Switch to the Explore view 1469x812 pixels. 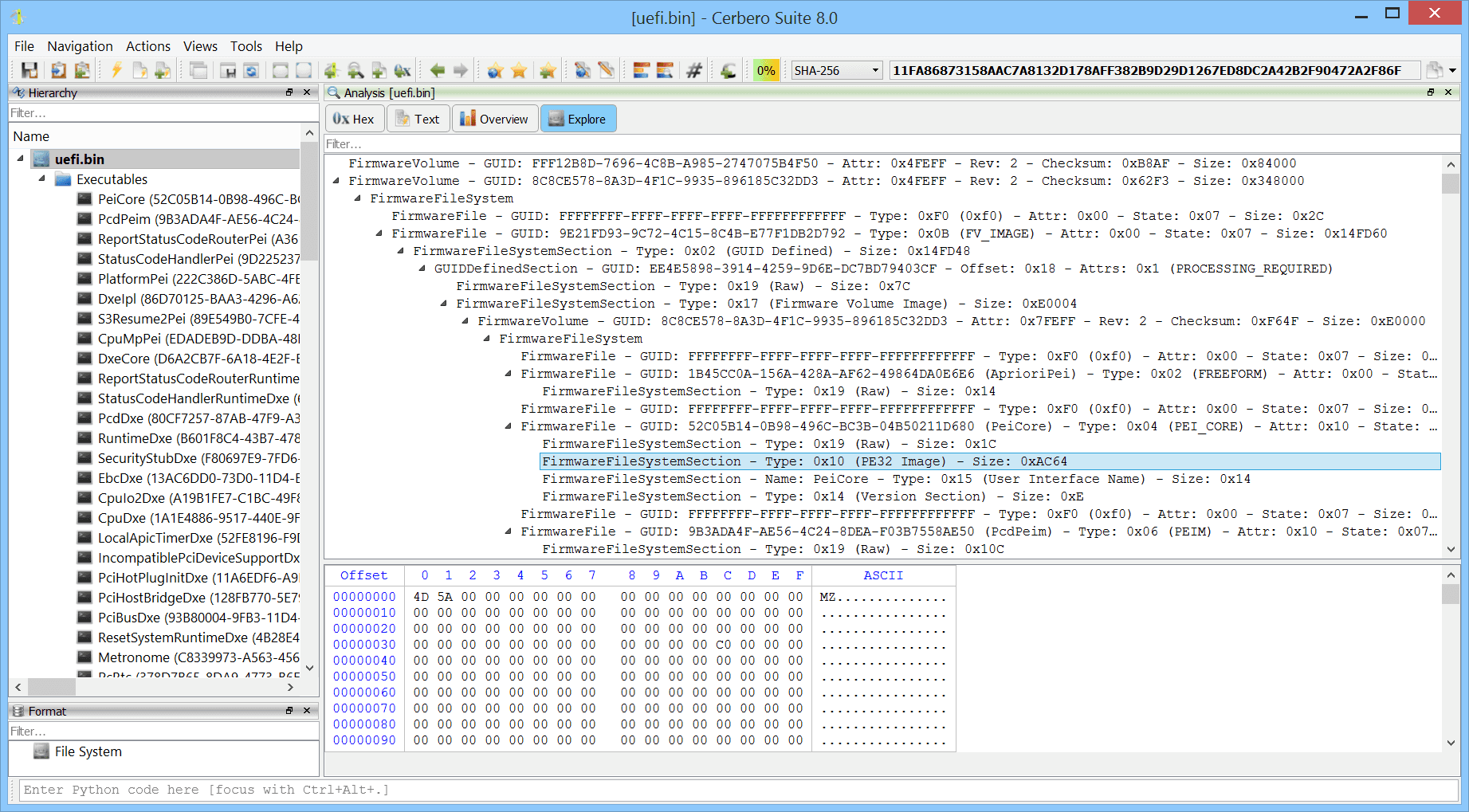point(578,119)
